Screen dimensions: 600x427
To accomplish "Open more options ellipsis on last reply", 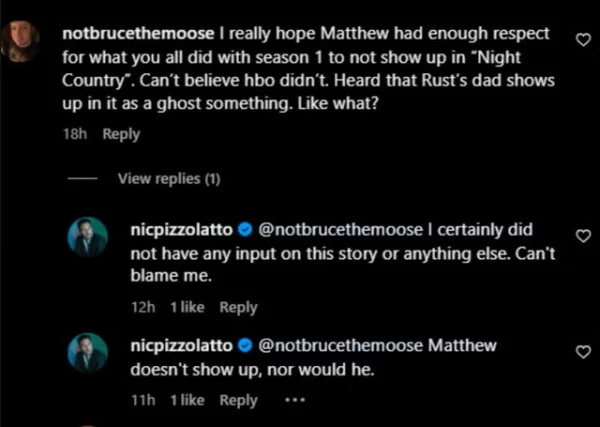I will tap(295, 400).
